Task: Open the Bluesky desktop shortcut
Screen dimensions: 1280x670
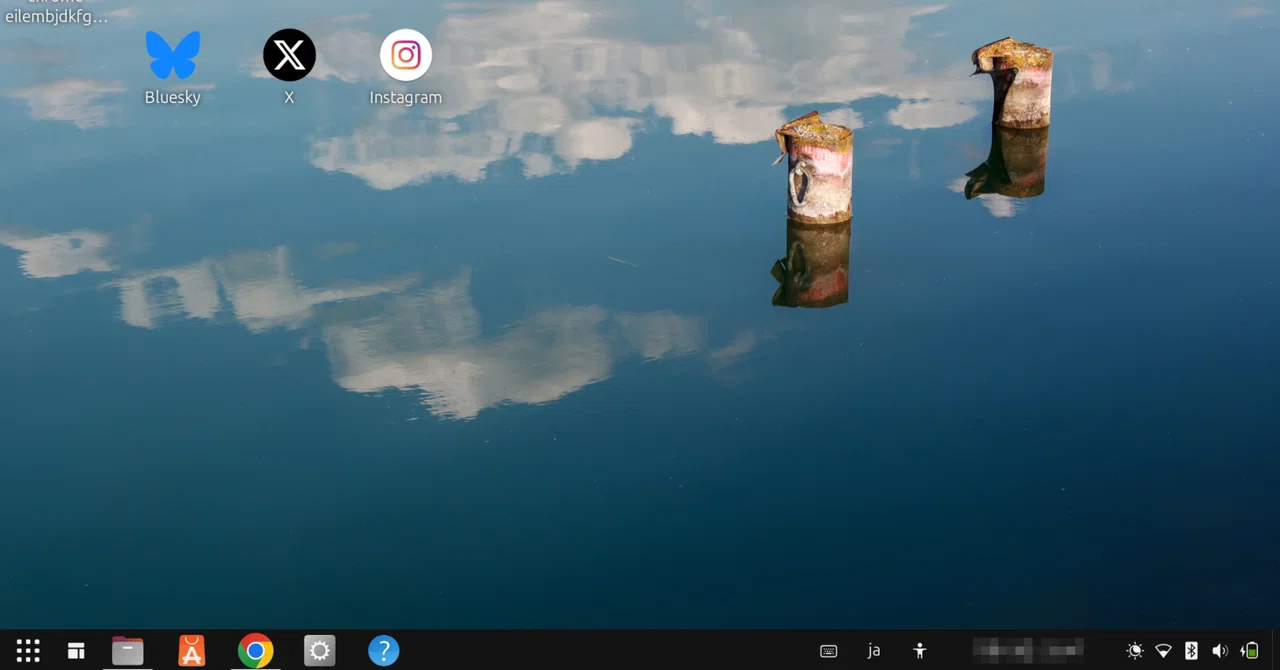Action: (173, 55)
